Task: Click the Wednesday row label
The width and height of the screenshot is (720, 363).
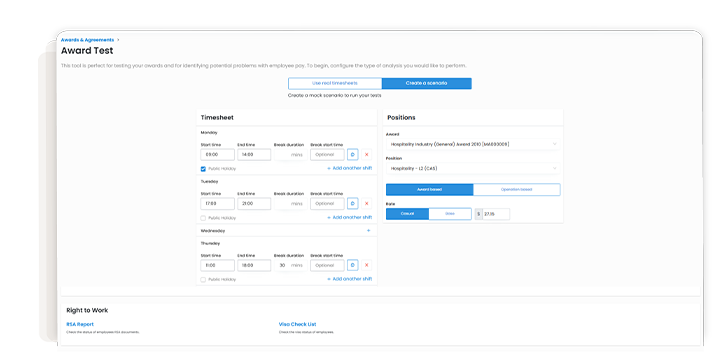Action: (213, 231)
